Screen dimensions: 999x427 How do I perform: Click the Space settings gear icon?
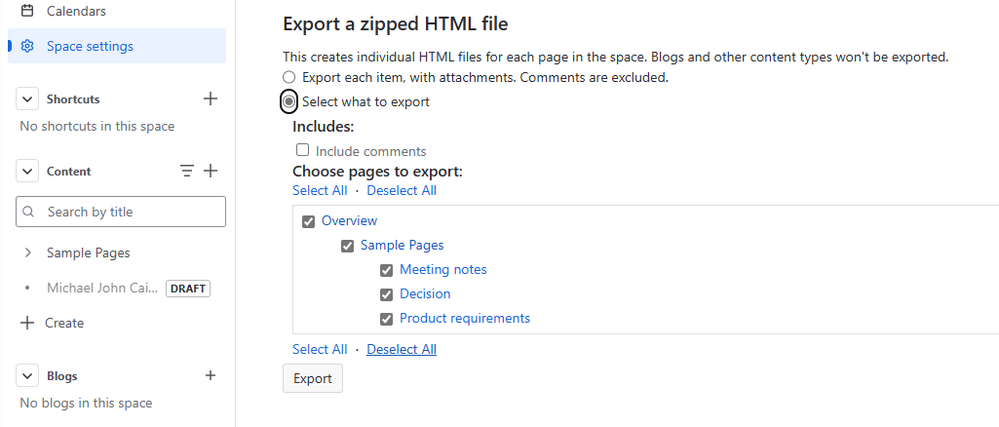tap(27, 46)
